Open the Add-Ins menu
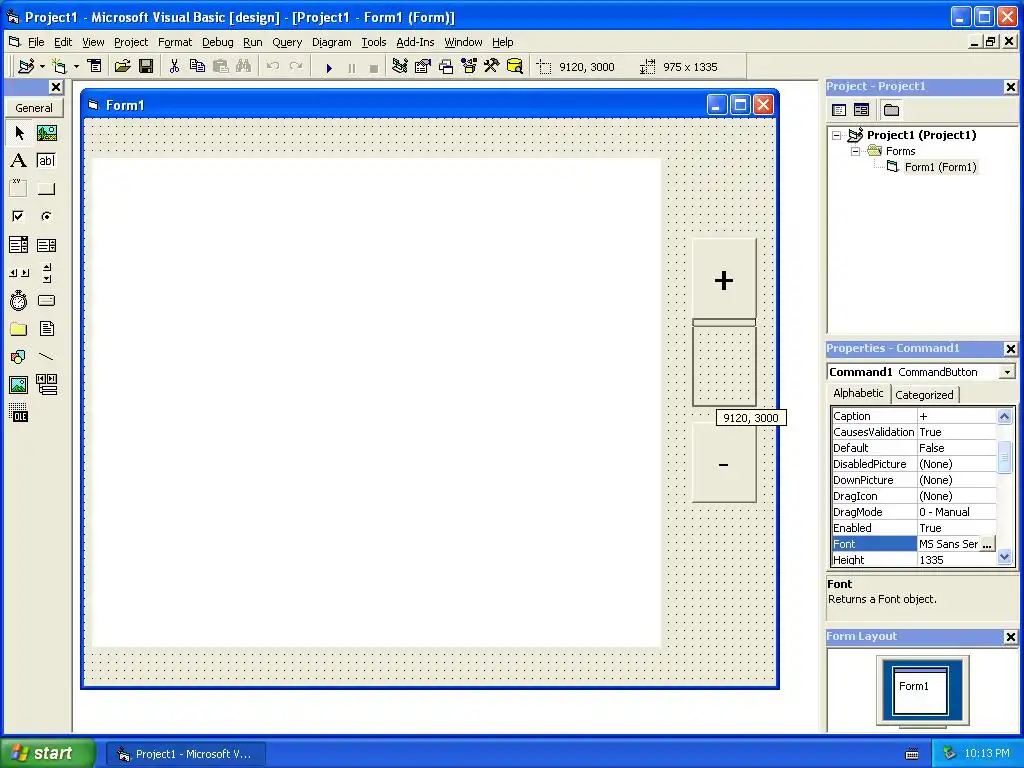 415,42
